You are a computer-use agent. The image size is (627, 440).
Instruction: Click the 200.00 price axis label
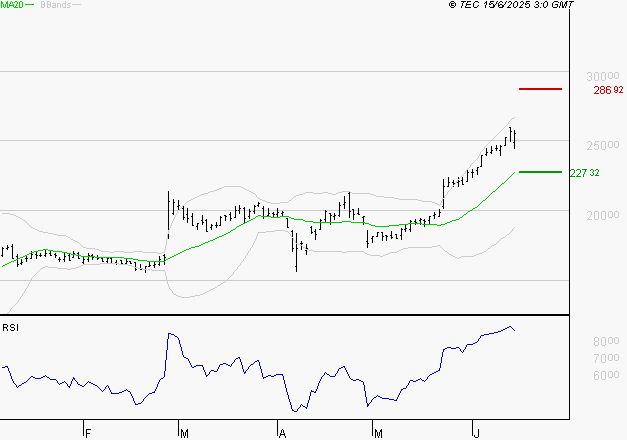click(x=603, y=216)
